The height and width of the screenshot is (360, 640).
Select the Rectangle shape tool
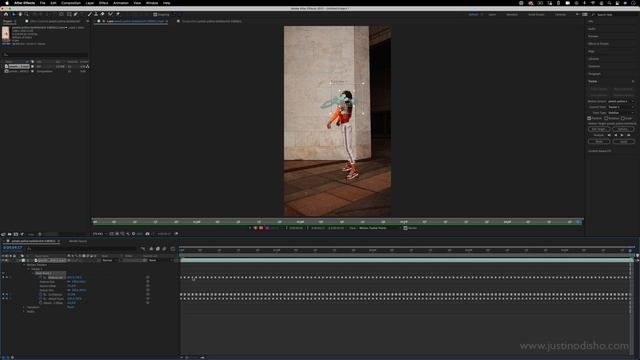69,14
